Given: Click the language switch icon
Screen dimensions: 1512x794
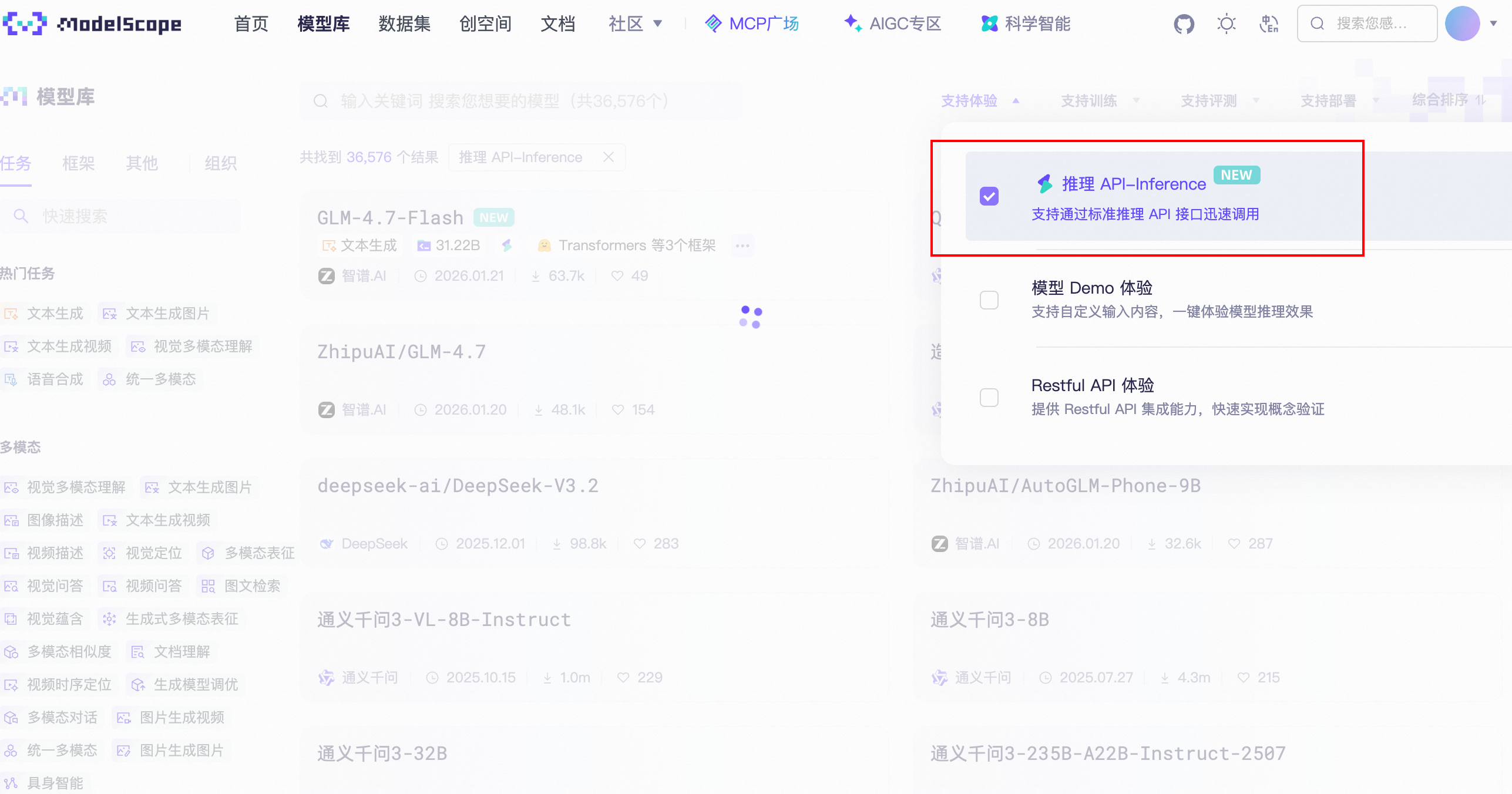Looking at the screenshot, I should click(x=1269, y=24).
